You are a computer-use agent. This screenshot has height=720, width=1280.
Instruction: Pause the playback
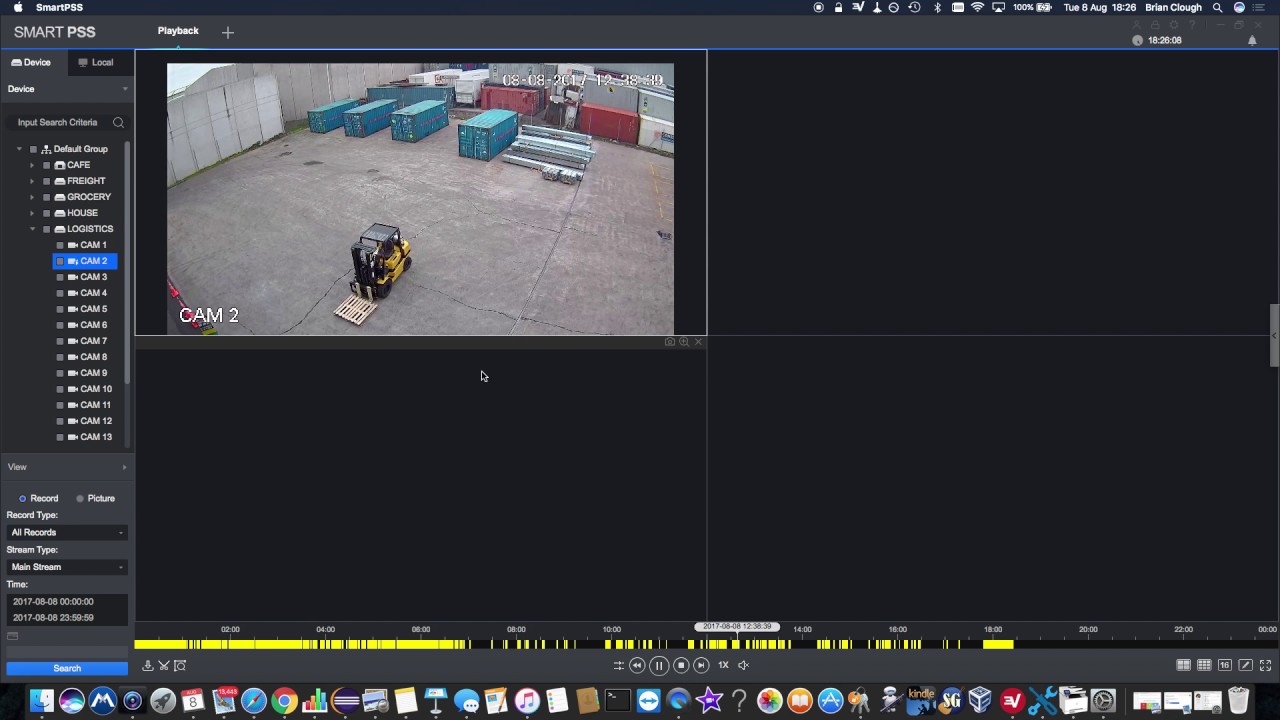coord(659,665)
